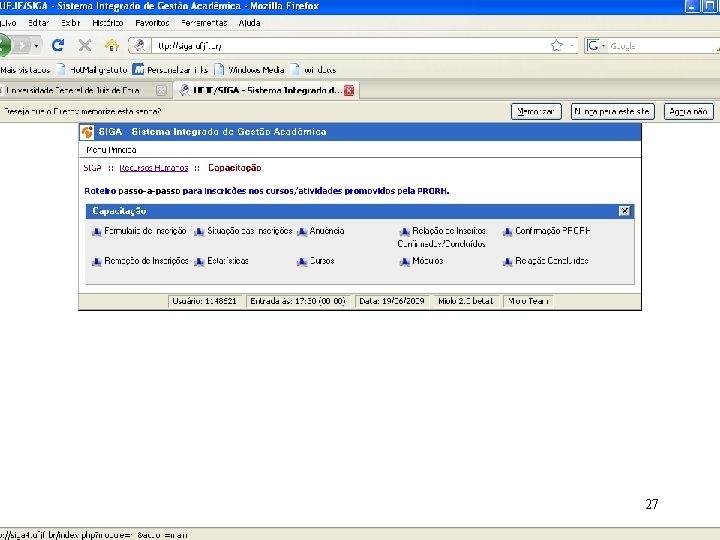
Task: Open the Histórico menu
Action: (107, 23)
